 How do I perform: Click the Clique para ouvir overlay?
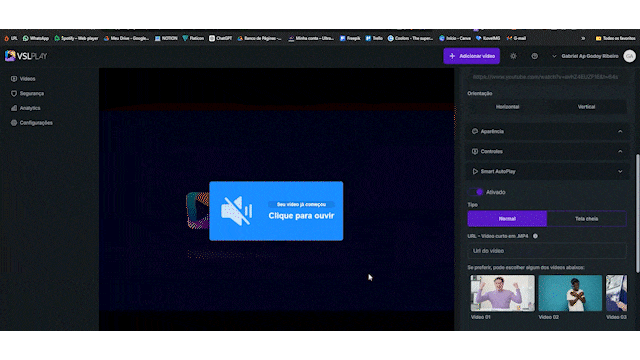point(276,211)
